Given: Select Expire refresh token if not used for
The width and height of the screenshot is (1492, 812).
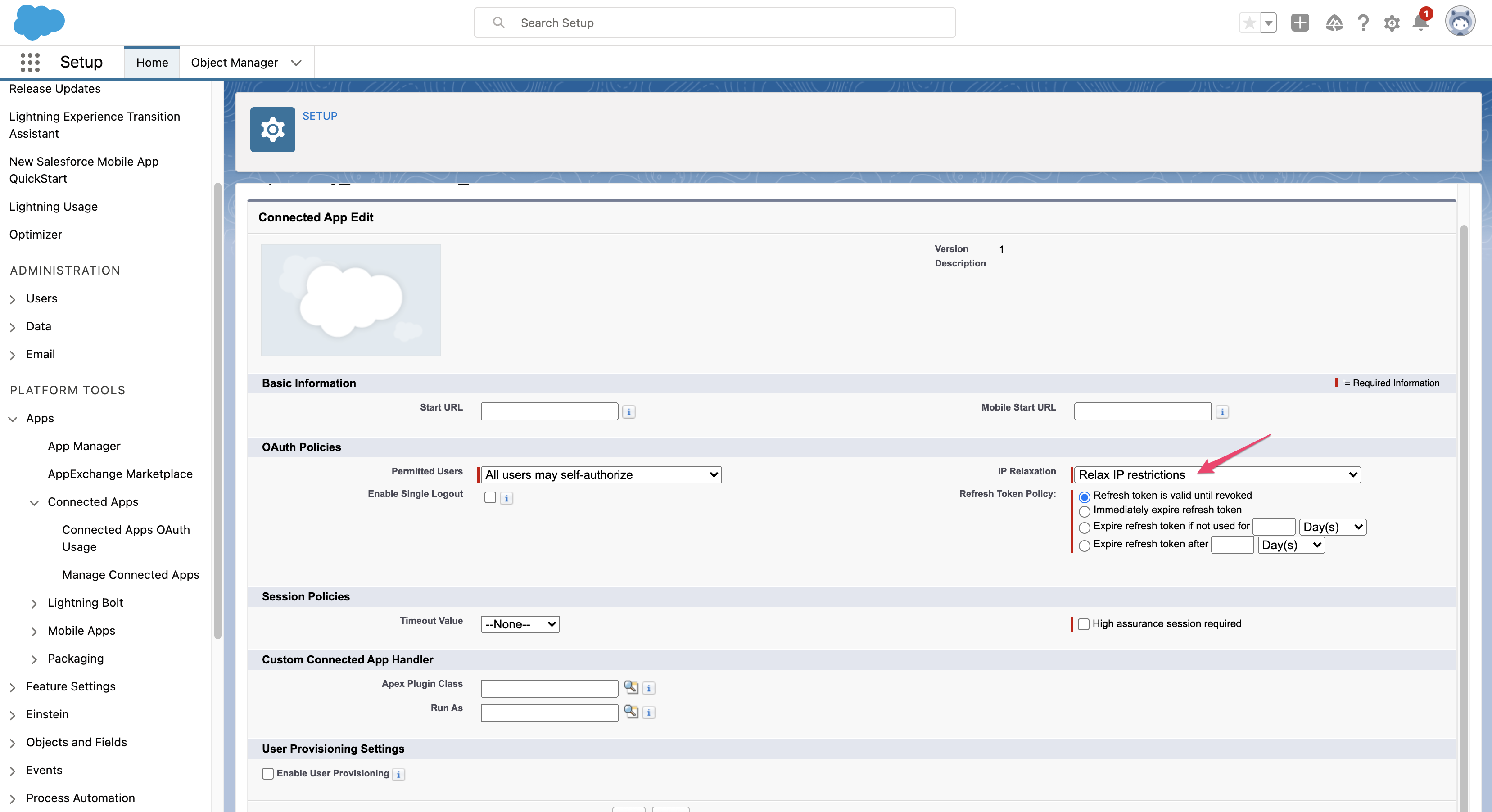Looking at the screenshot, I should [1084, 527].
